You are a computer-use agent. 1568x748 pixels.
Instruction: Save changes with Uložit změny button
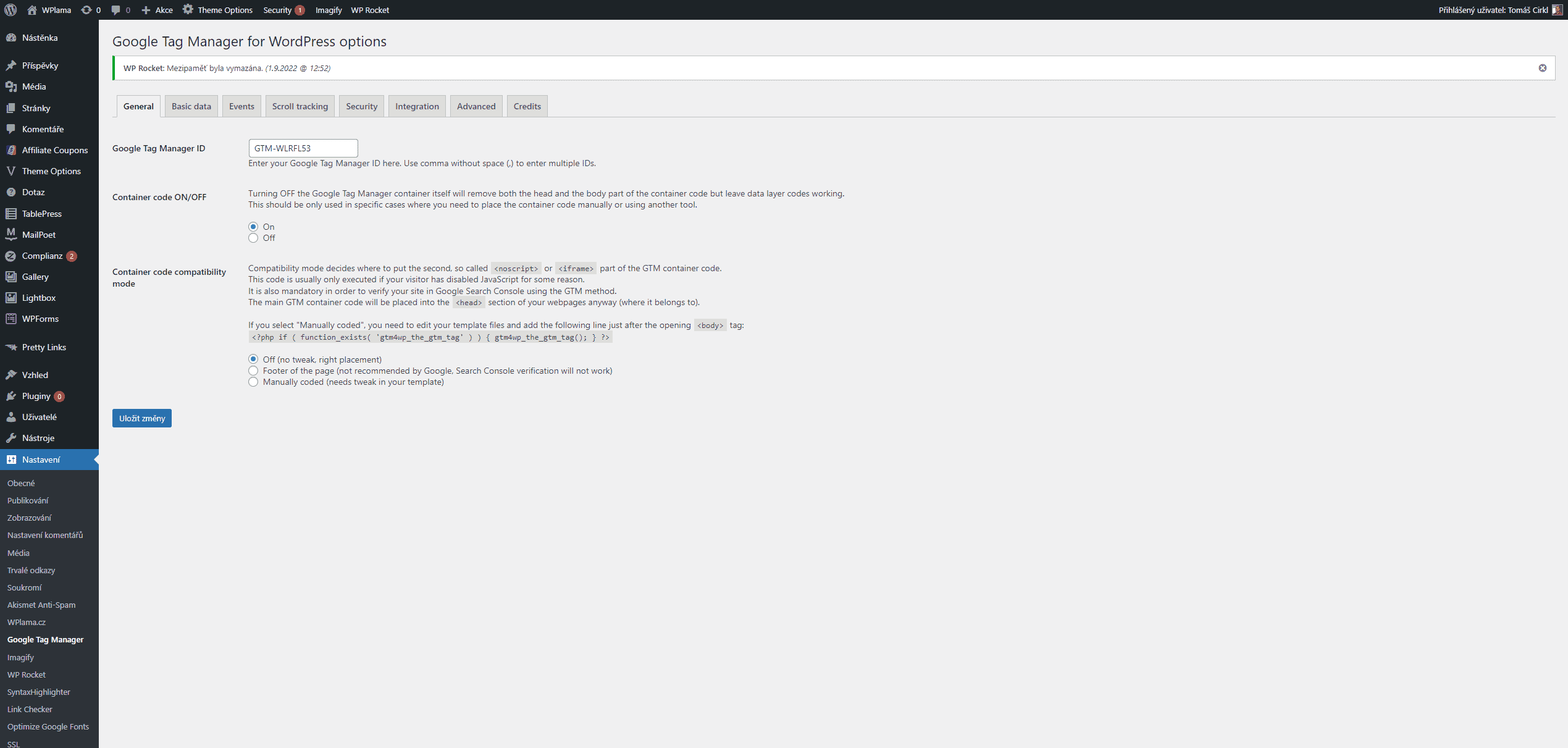pyautogui.click(x=142, y=418)
